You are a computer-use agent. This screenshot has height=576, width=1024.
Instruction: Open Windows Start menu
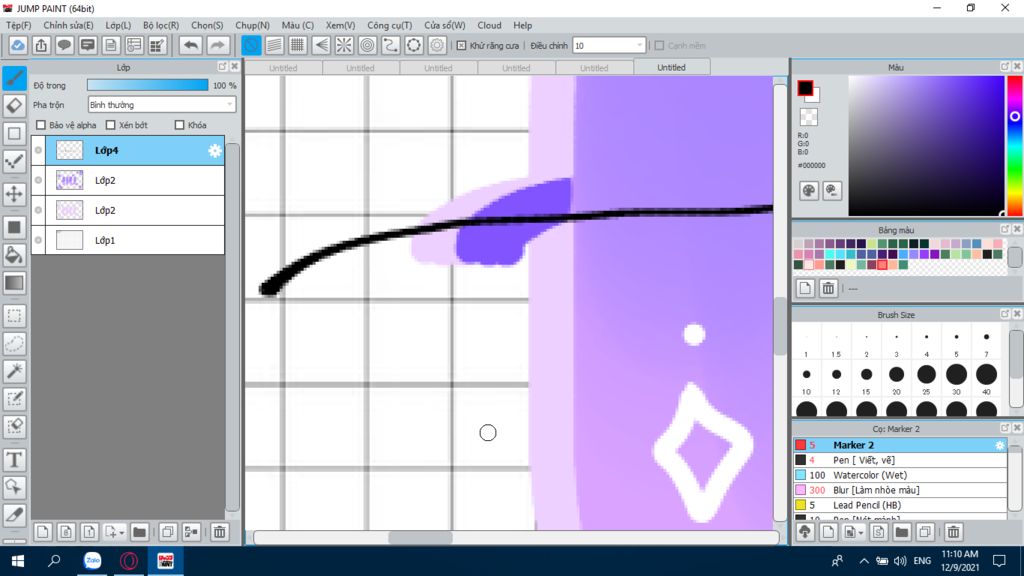coord(18,561)
